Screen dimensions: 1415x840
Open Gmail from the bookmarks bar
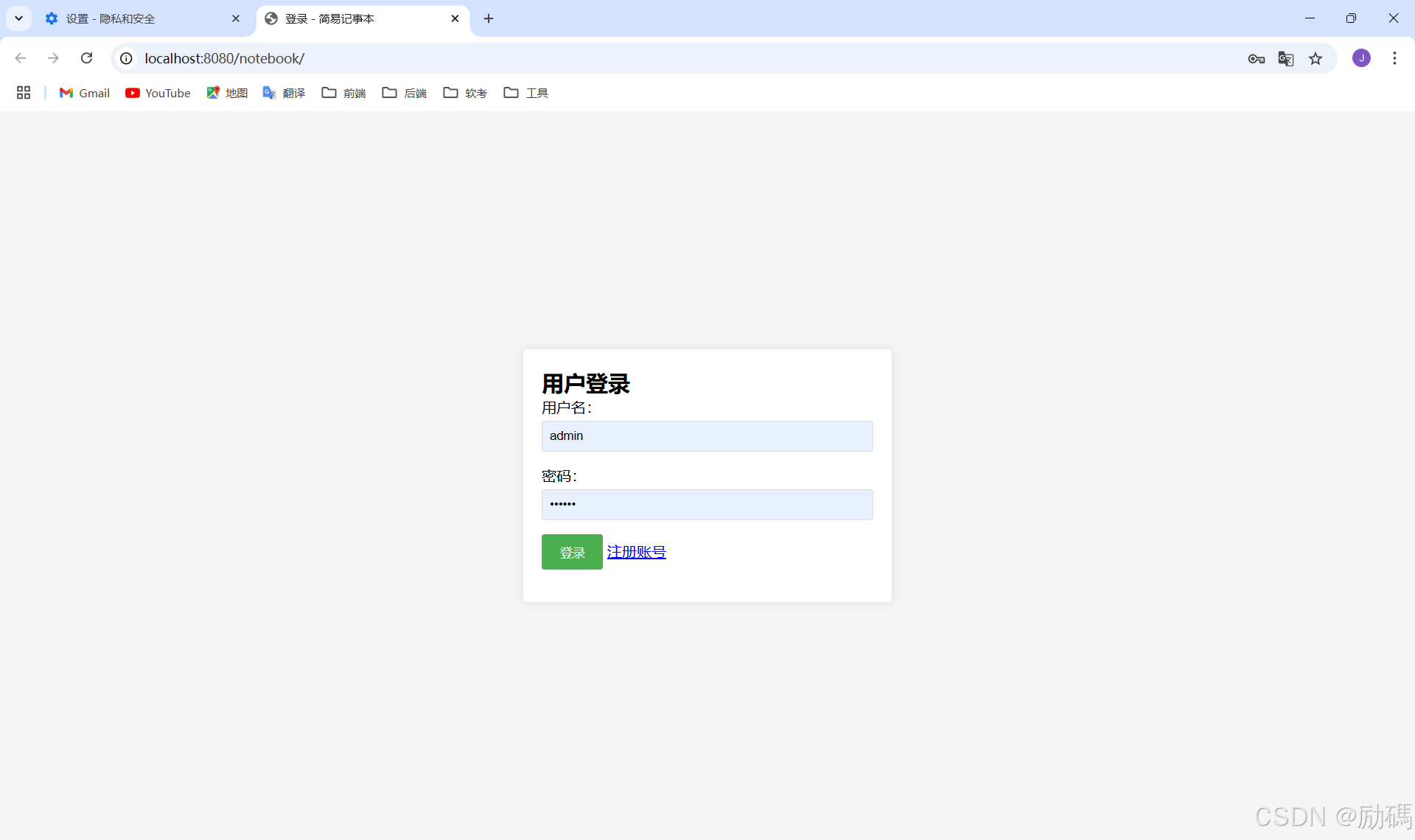pos(83,93)
